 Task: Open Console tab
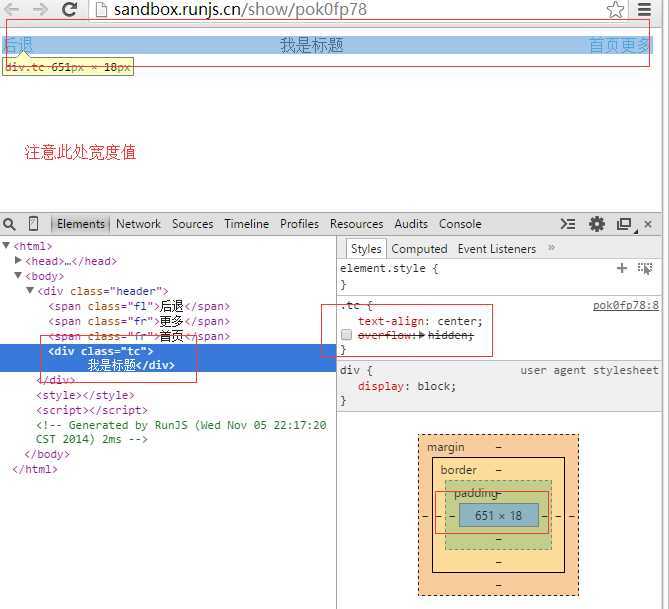pyautogui.click(x=460, y=224)
